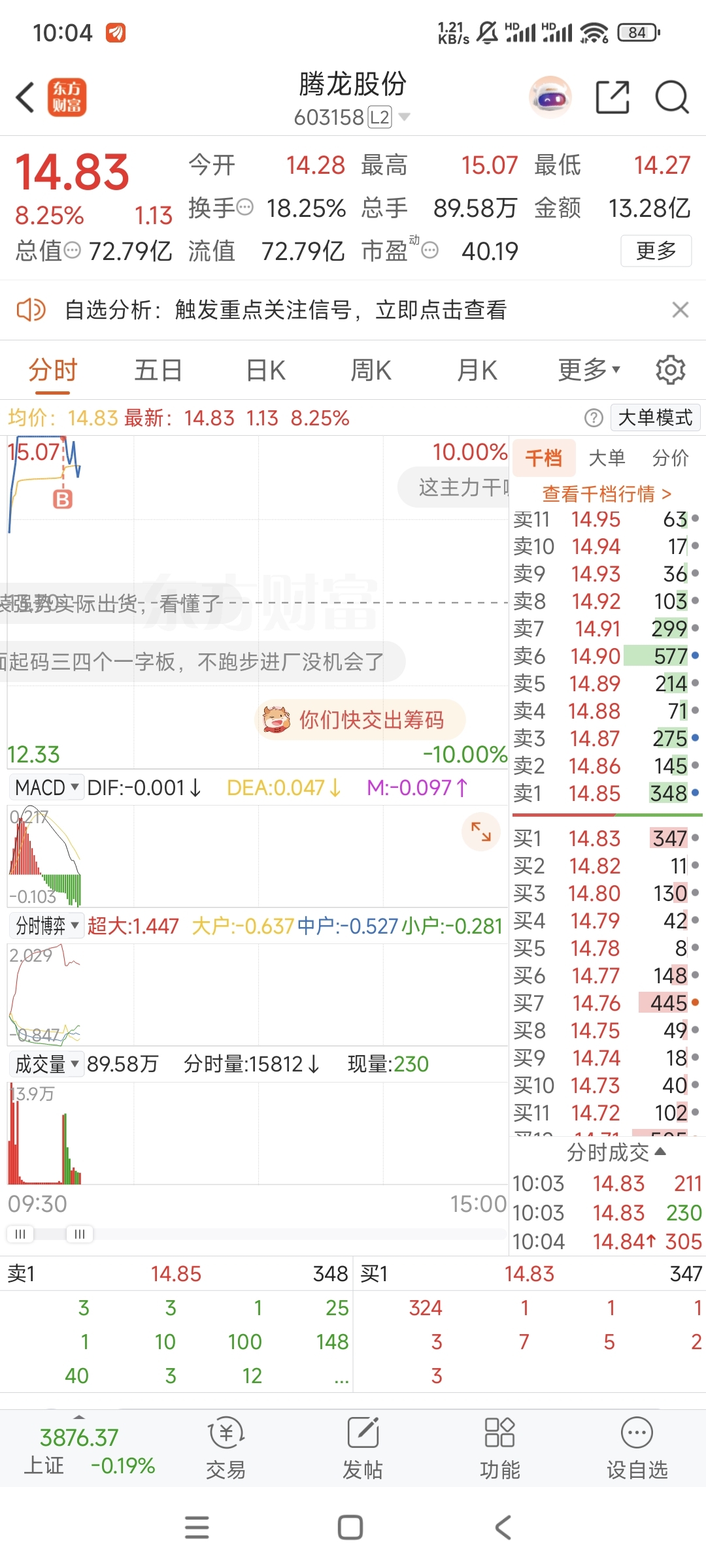Switch to 大单 tab
Screen dimensions: 706x1568
[607, 457]
